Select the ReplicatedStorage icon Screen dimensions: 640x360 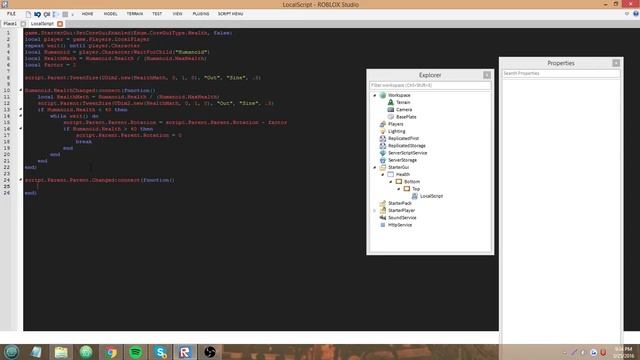[382, 146]
